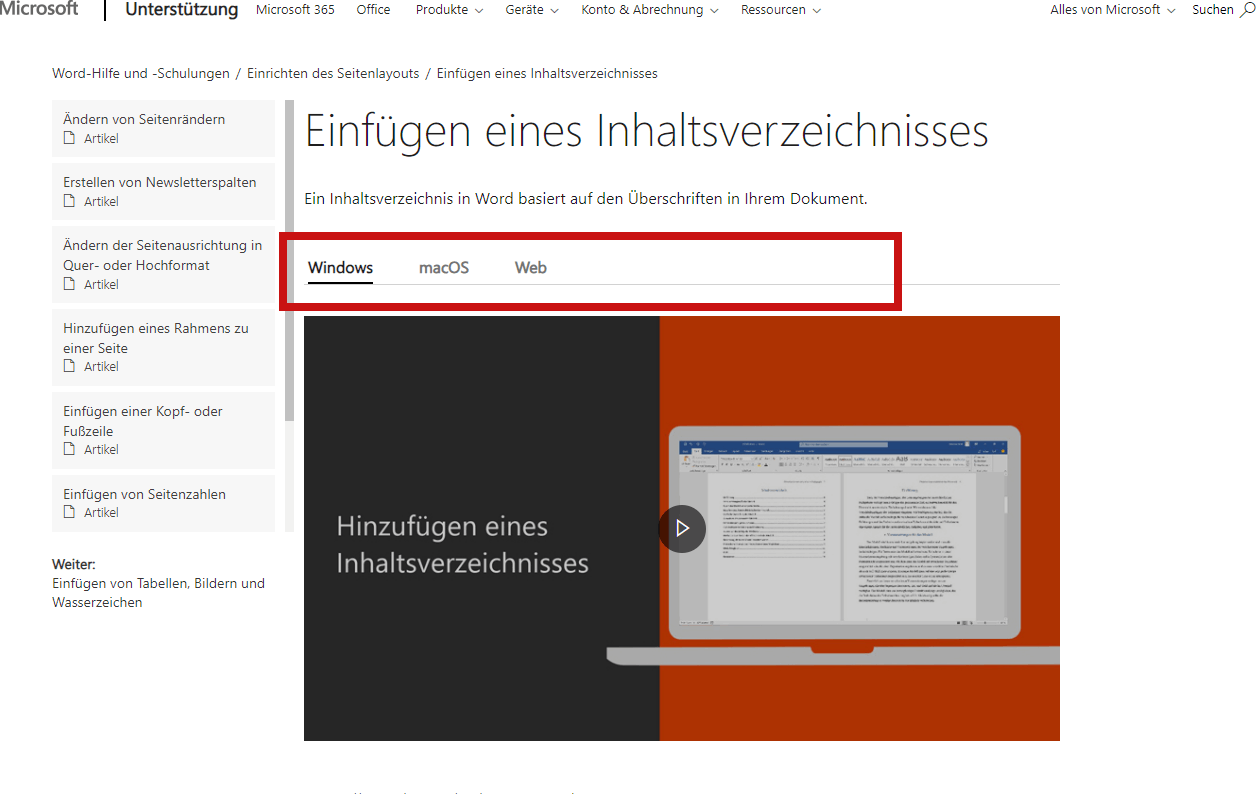Click the search magnifier icon
Image resolution: width=1260 pixels, height=794 pixels.
coord(1247,10)
